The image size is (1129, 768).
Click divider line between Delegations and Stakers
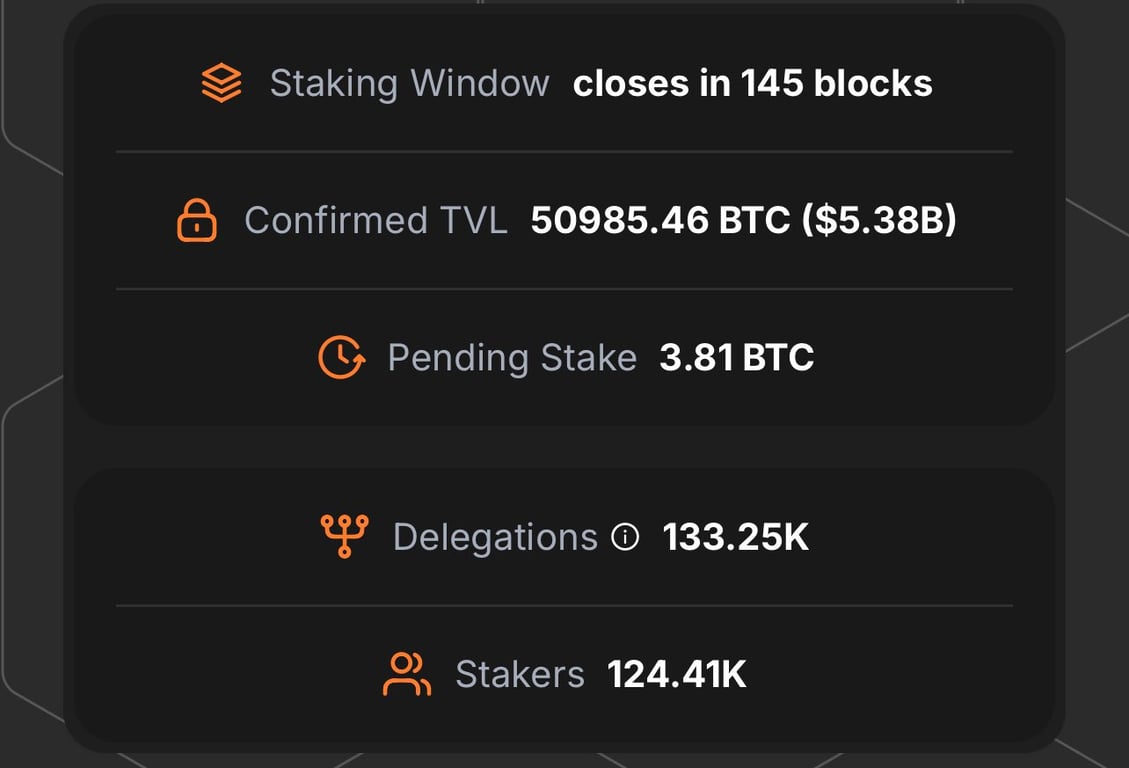(564, 605)
